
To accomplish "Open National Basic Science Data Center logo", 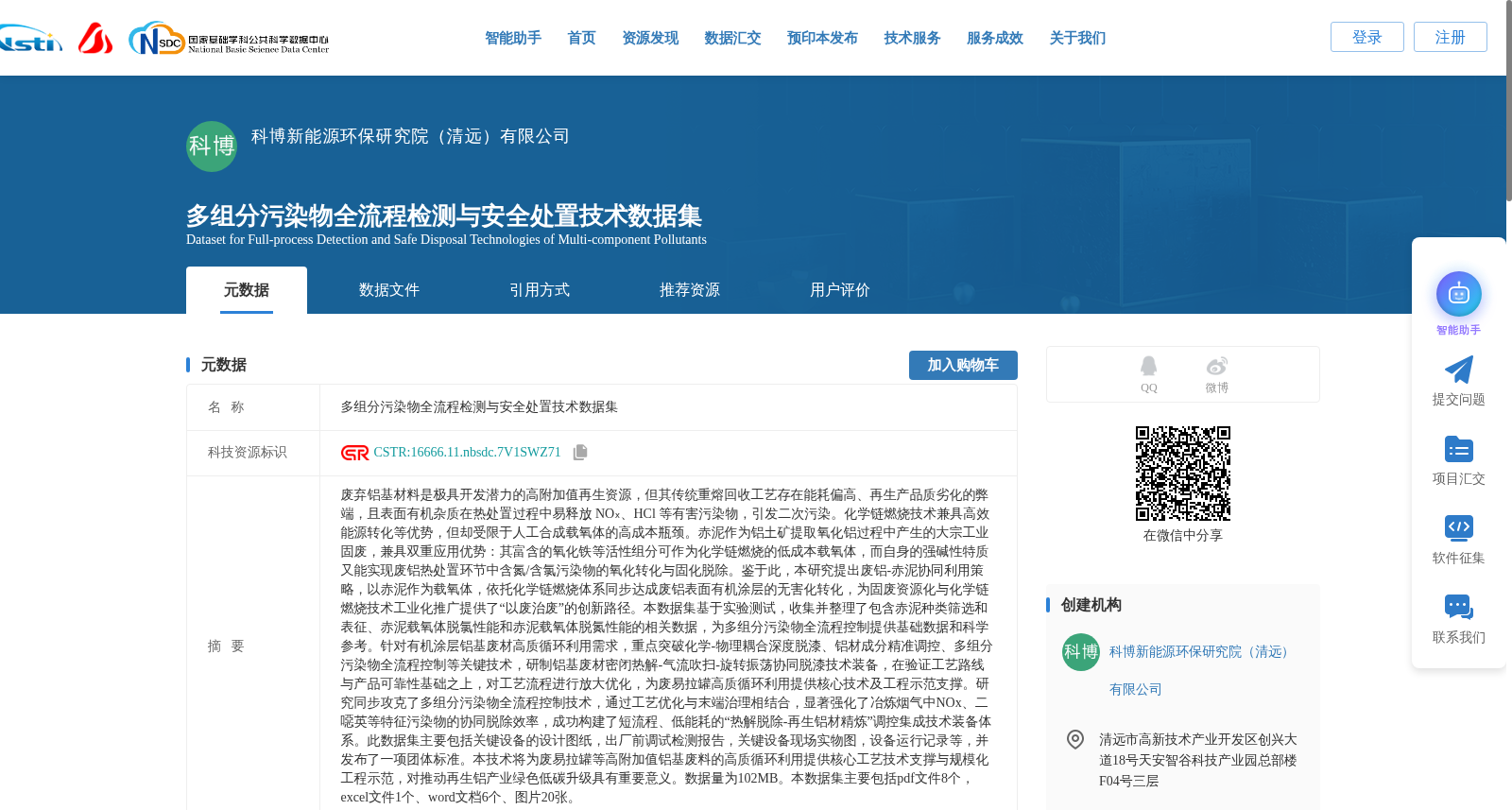I will pos(229,39).
